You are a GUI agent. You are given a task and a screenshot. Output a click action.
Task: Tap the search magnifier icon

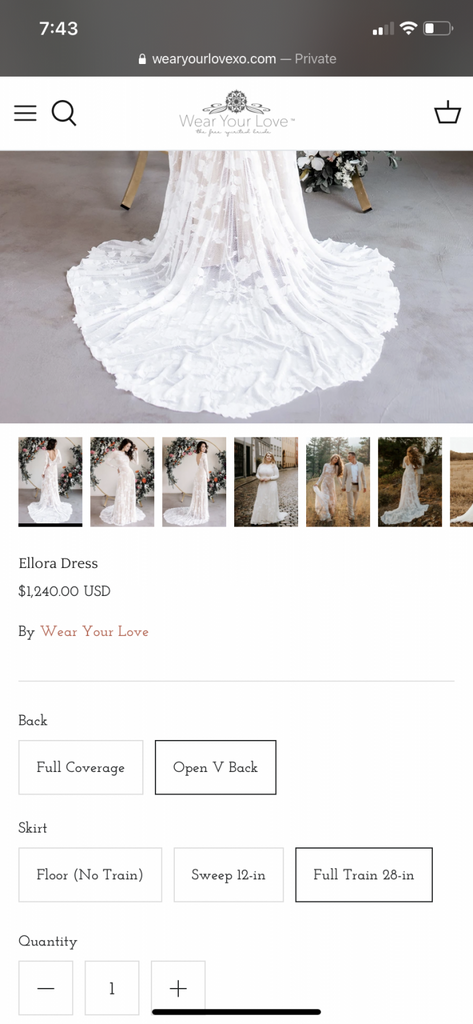pyautogui.click(x=64, y=113)
